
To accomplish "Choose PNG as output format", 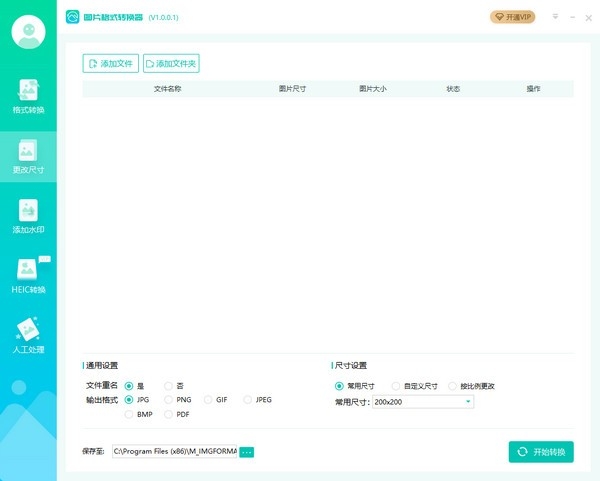I will [x=168, y=399].
